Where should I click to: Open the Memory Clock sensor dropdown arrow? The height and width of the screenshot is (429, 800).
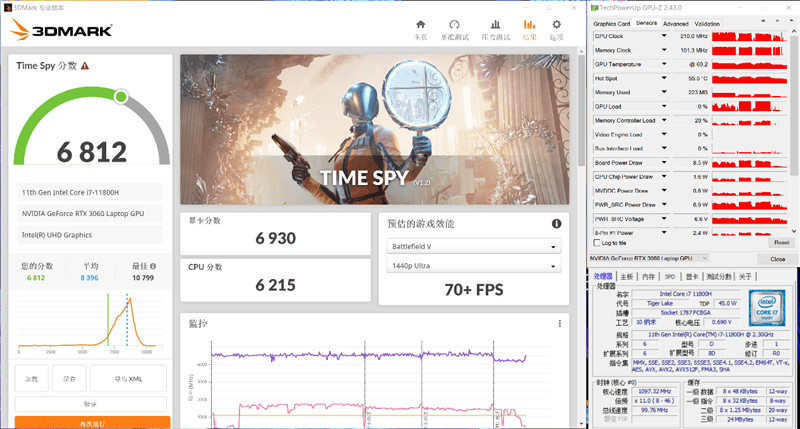tap(664, 50)
